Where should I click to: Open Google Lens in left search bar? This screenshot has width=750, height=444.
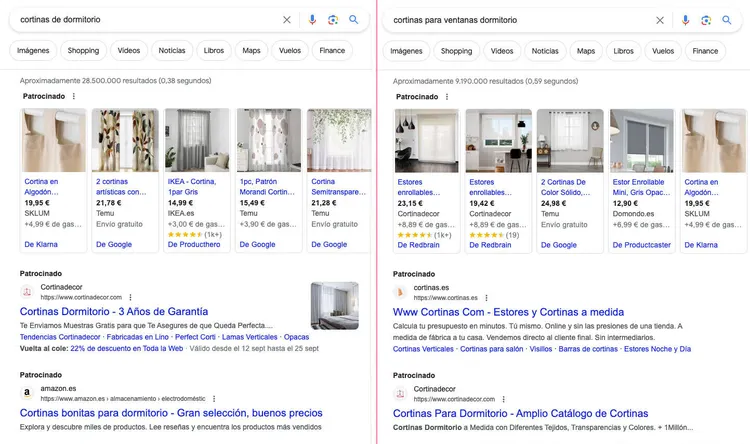click(x=333, y=20)
